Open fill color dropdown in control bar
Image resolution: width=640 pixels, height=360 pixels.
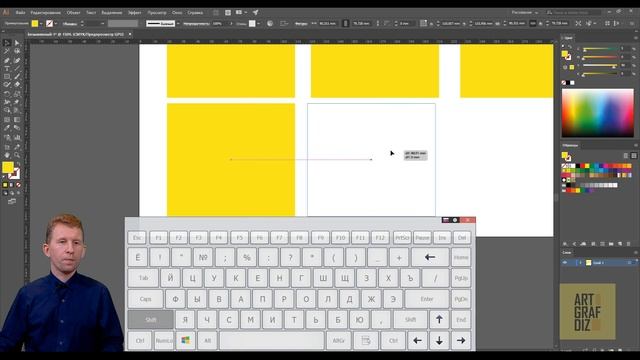(41, 24)
